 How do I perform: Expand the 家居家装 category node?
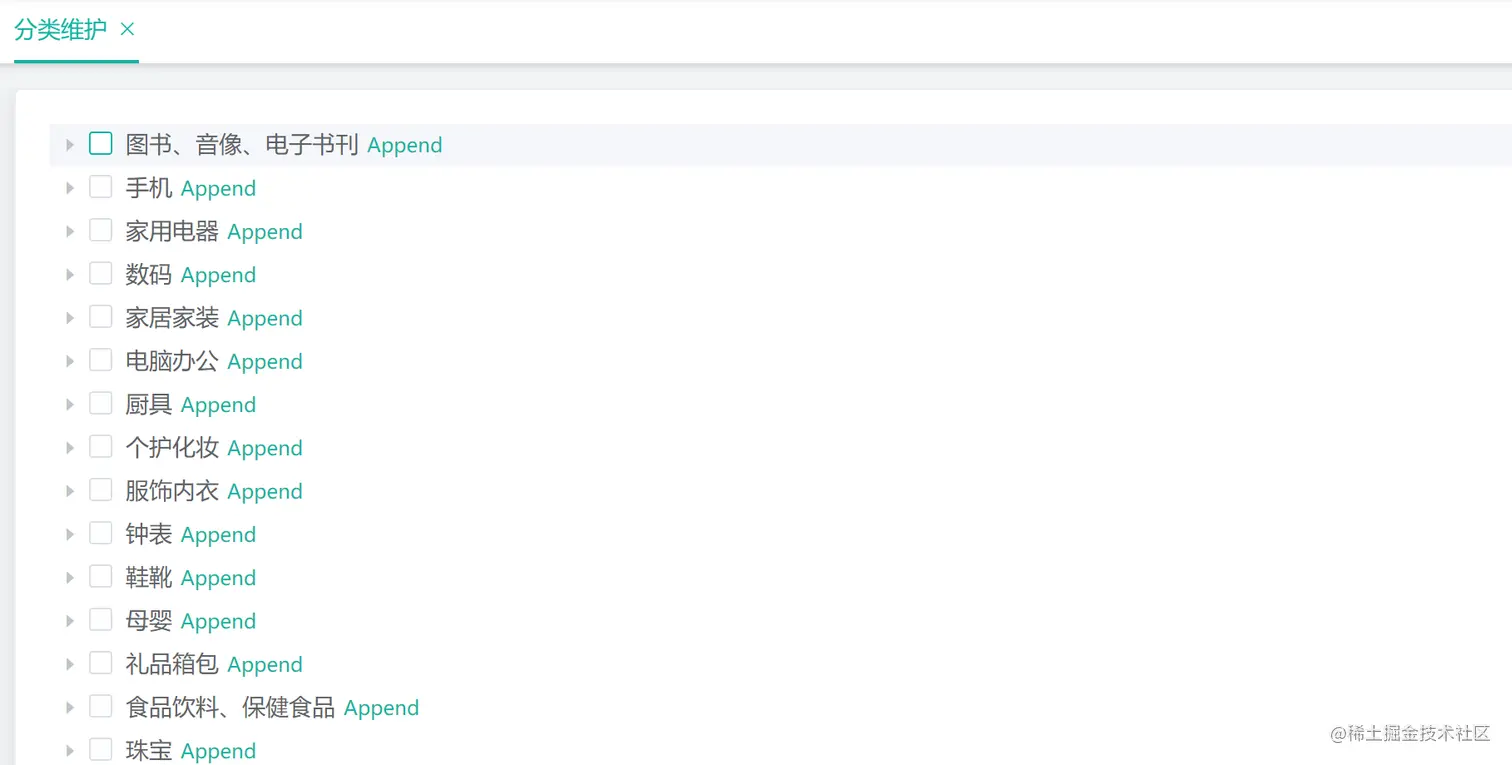(x=70, y=318)
